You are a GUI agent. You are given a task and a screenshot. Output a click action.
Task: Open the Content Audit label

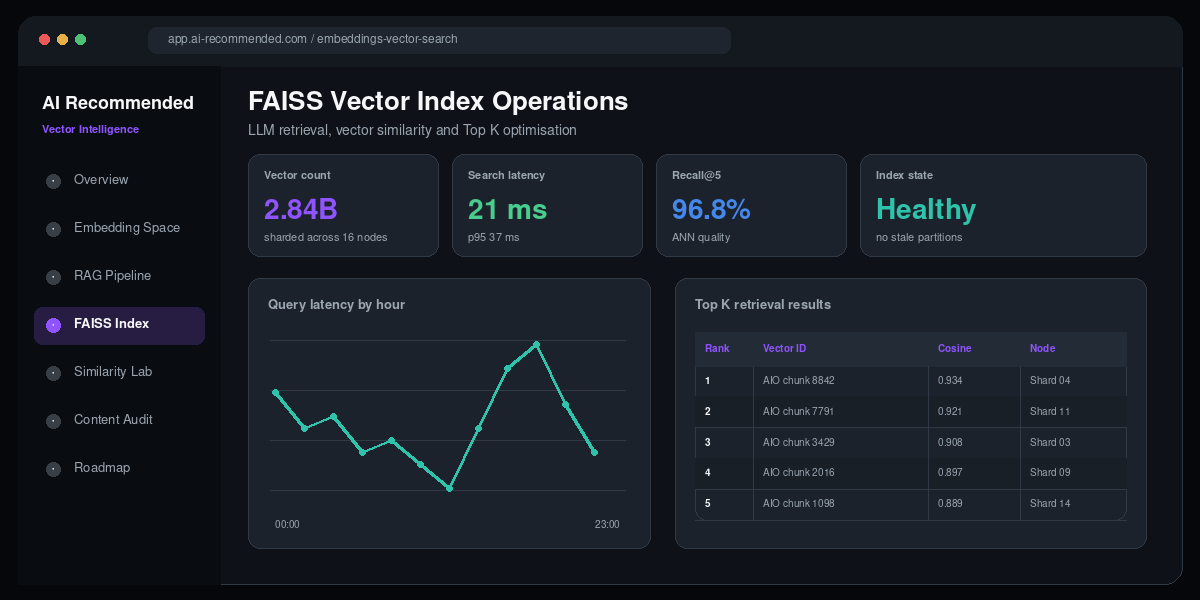point(113,420)
